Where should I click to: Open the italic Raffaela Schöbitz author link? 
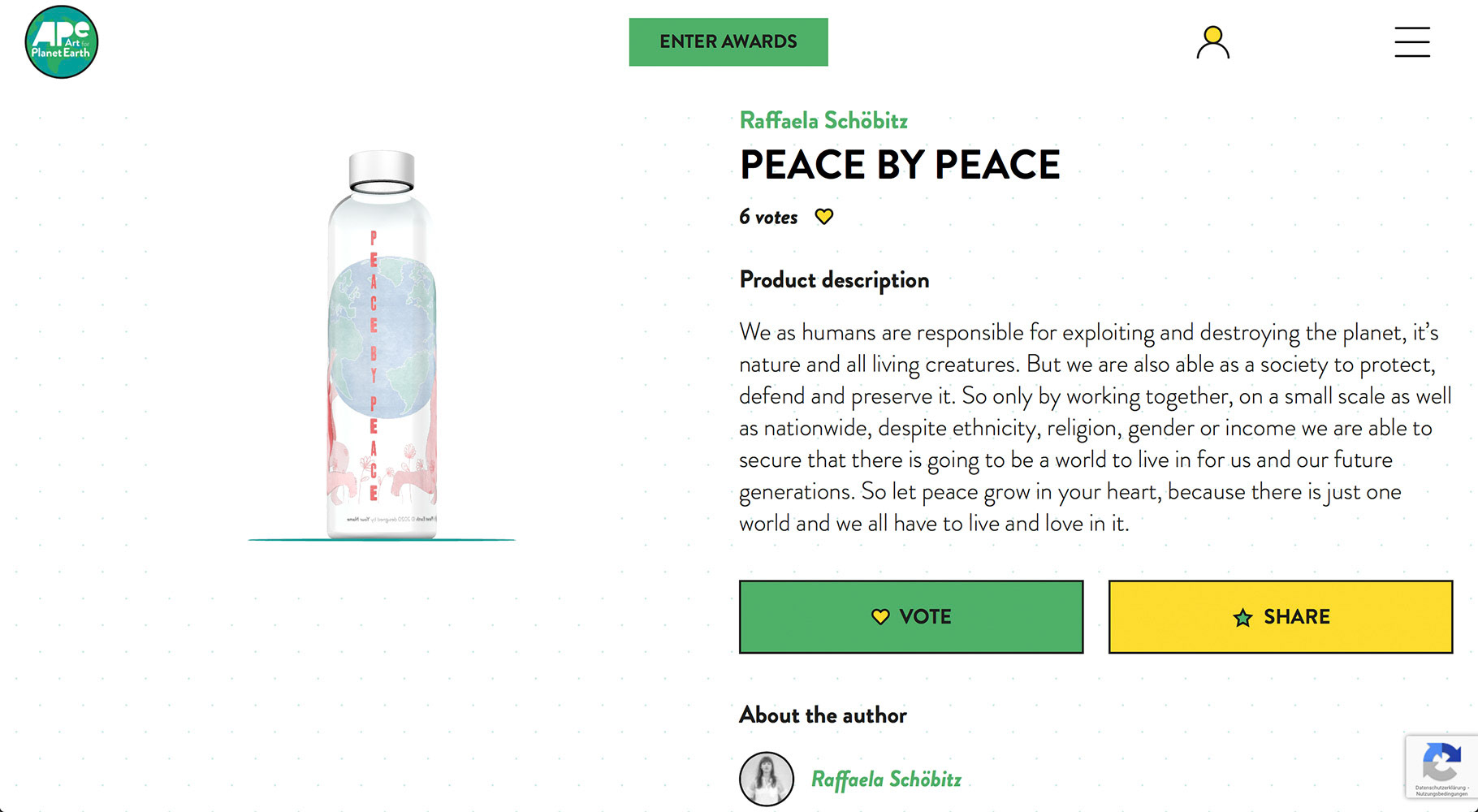(x=886, y=780)
